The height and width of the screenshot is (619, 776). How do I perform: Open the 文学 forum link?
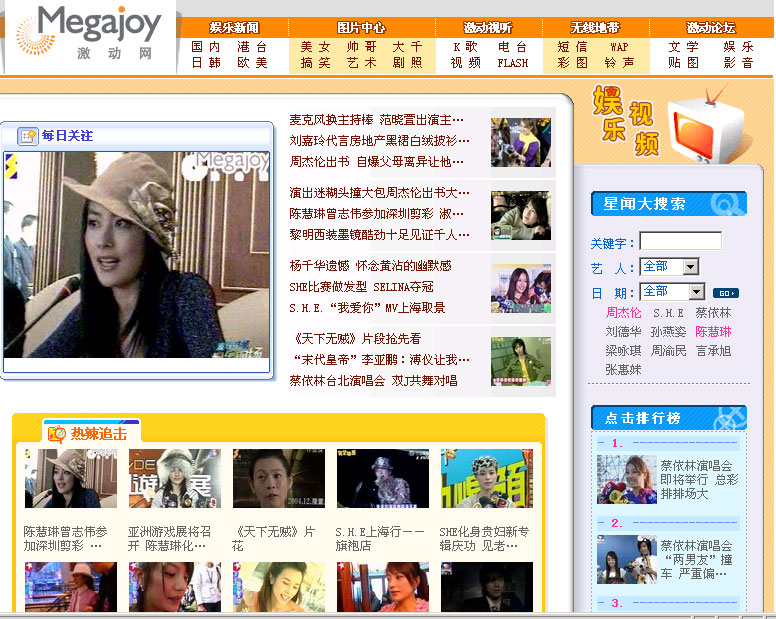pos(683,47)
